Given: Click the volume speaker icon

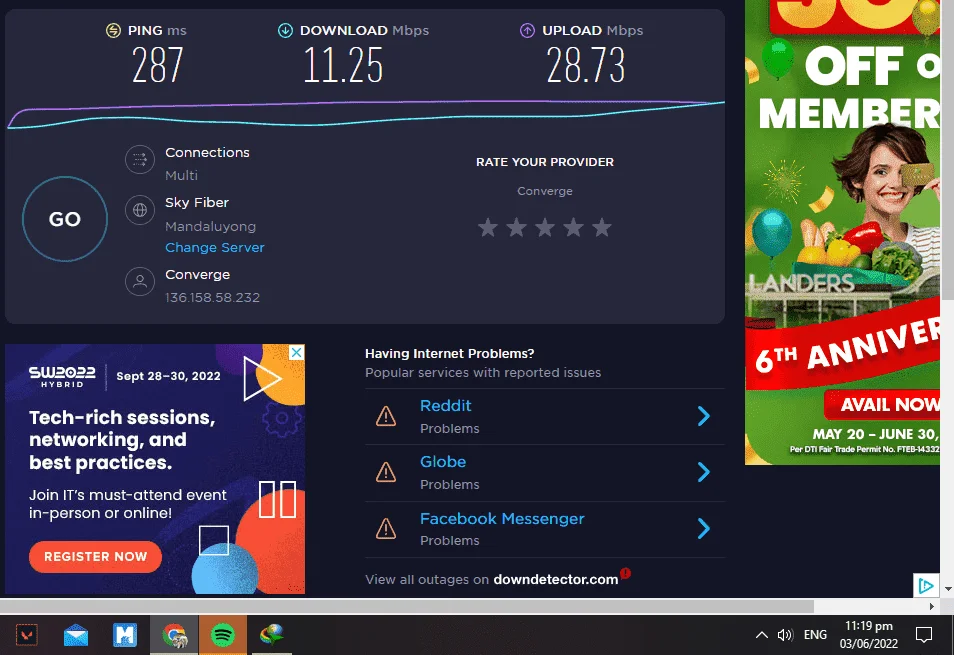Looking at the screenshot, I should tap(785, 636).
